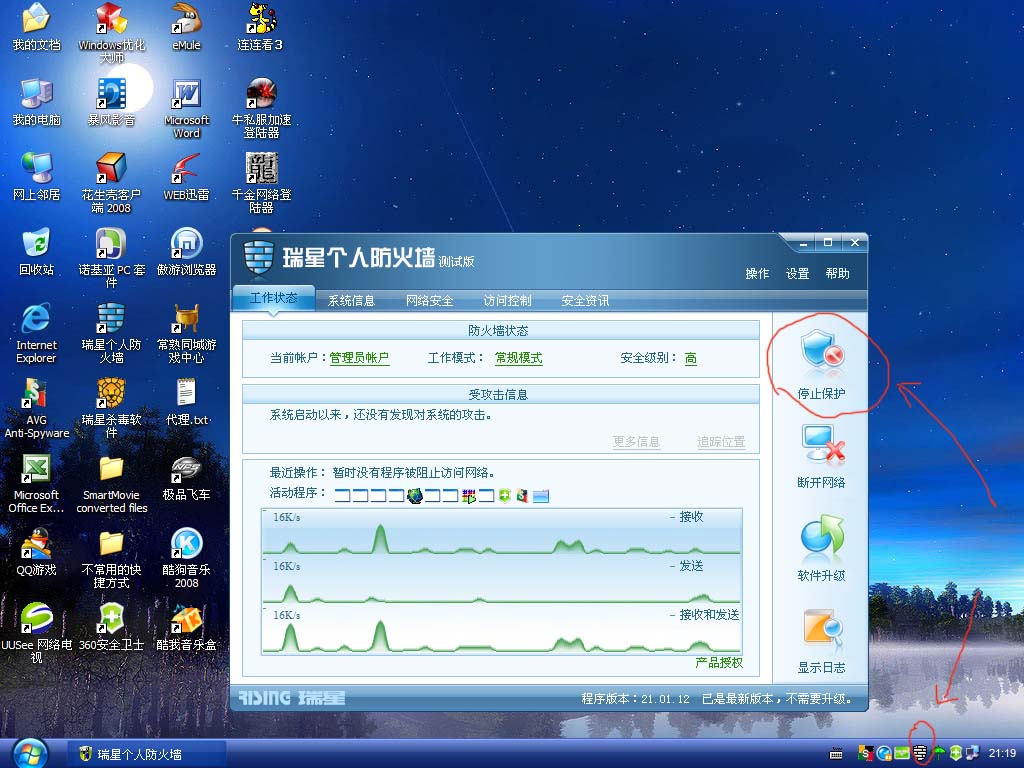Select the QQ游戏 desktop icon
The height and width of the screenshot is (768, 1024).
click(x=36, y=552)
